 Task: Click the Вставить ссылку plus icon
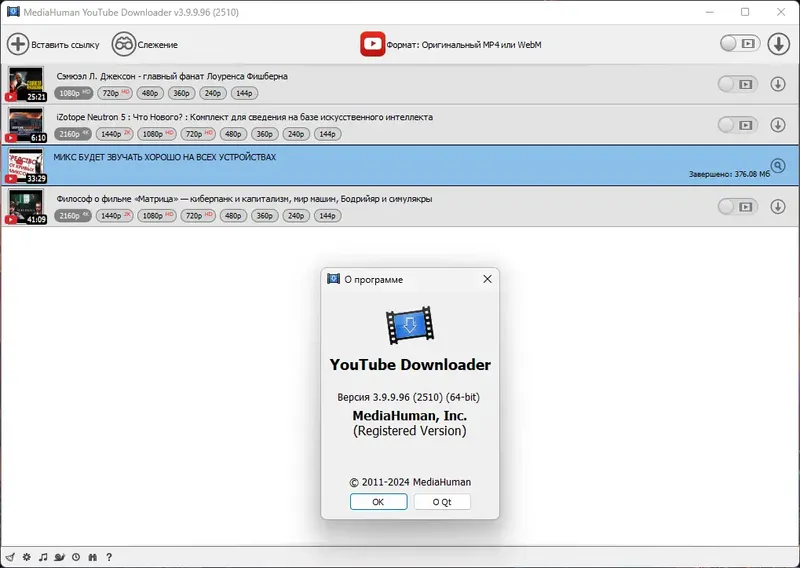18,44
